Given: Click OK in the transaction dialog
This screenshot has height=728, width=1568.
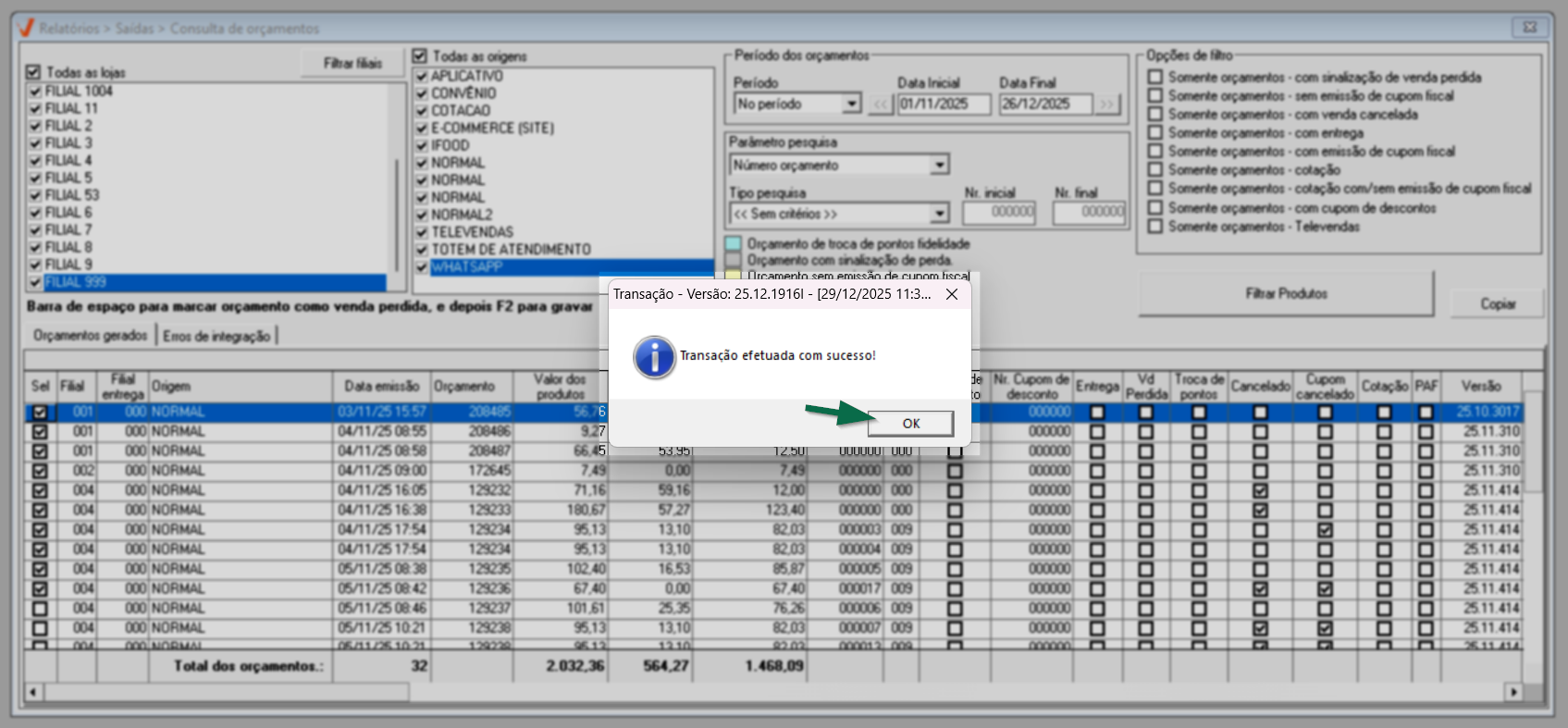Looking at the screenshot, I should coord(910,423).
